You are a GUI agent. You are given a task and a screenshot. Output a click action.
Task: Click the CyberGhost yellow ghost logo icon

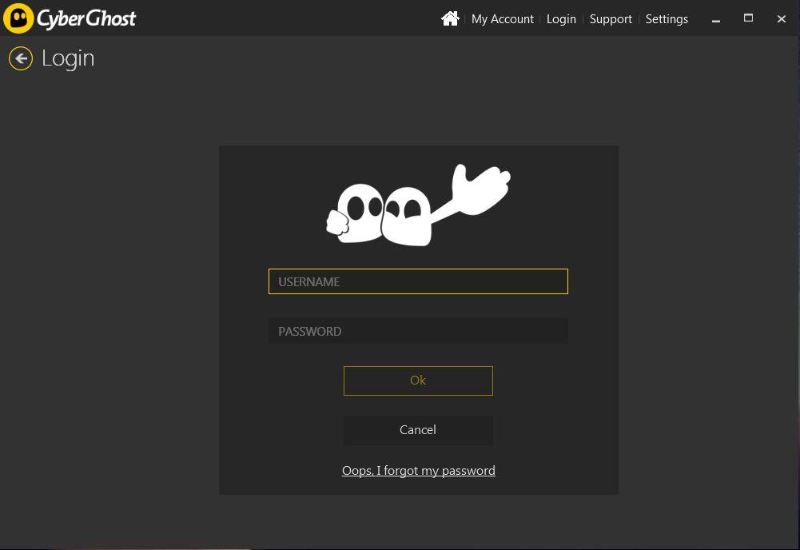[x=18, y=18]
